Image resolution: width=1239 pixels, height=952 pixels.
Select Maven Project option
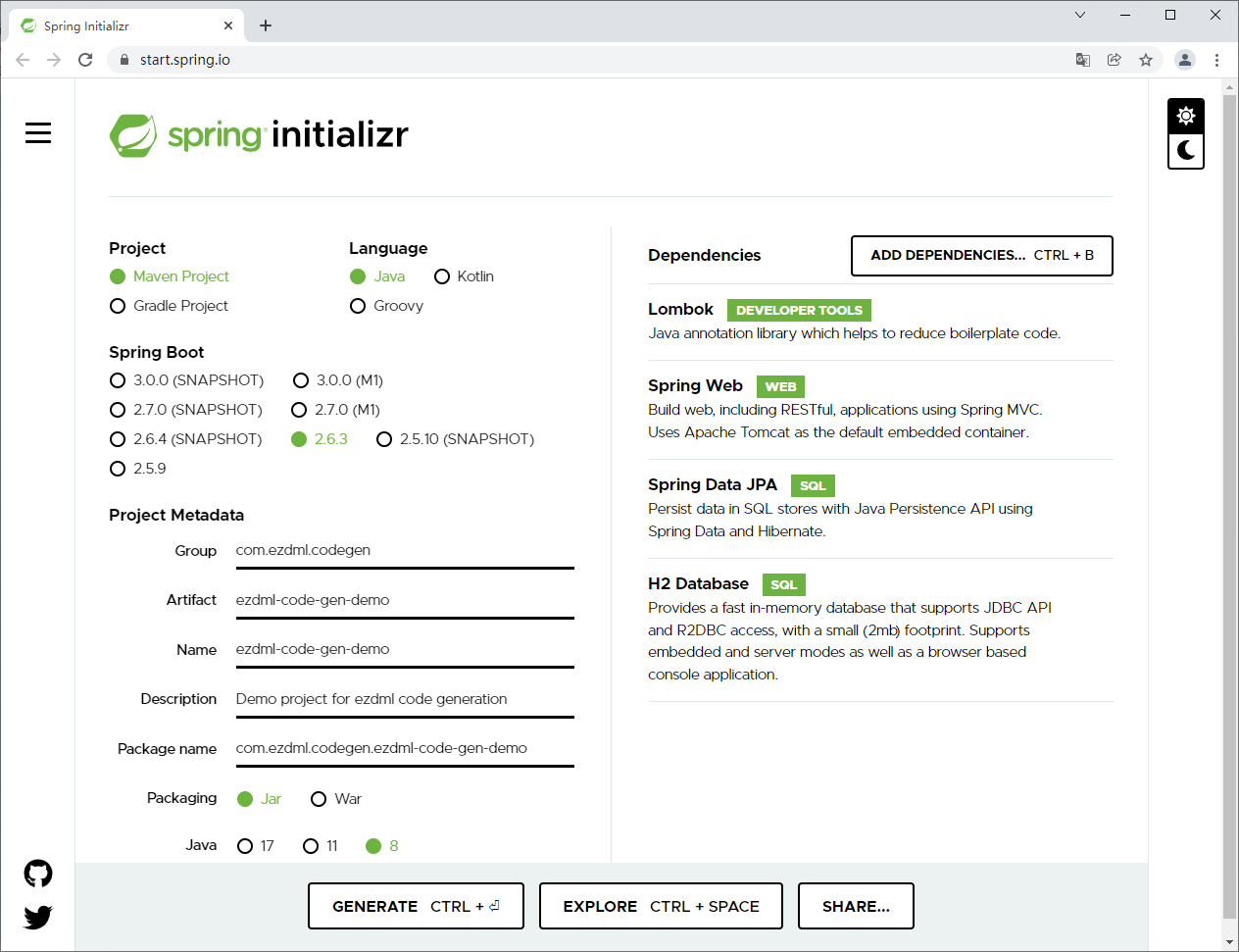point(170,276)
